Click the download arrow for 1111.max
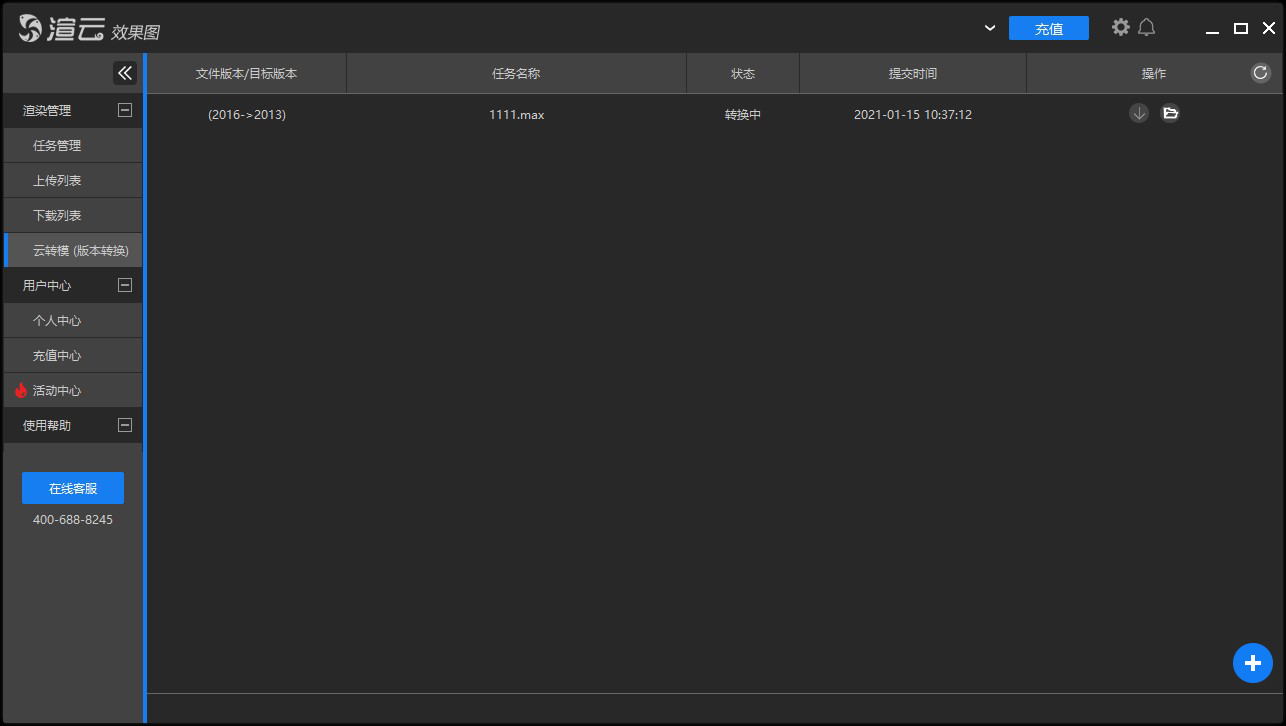The width and height of the screenshot is (1286, 726). (1138, 113)
